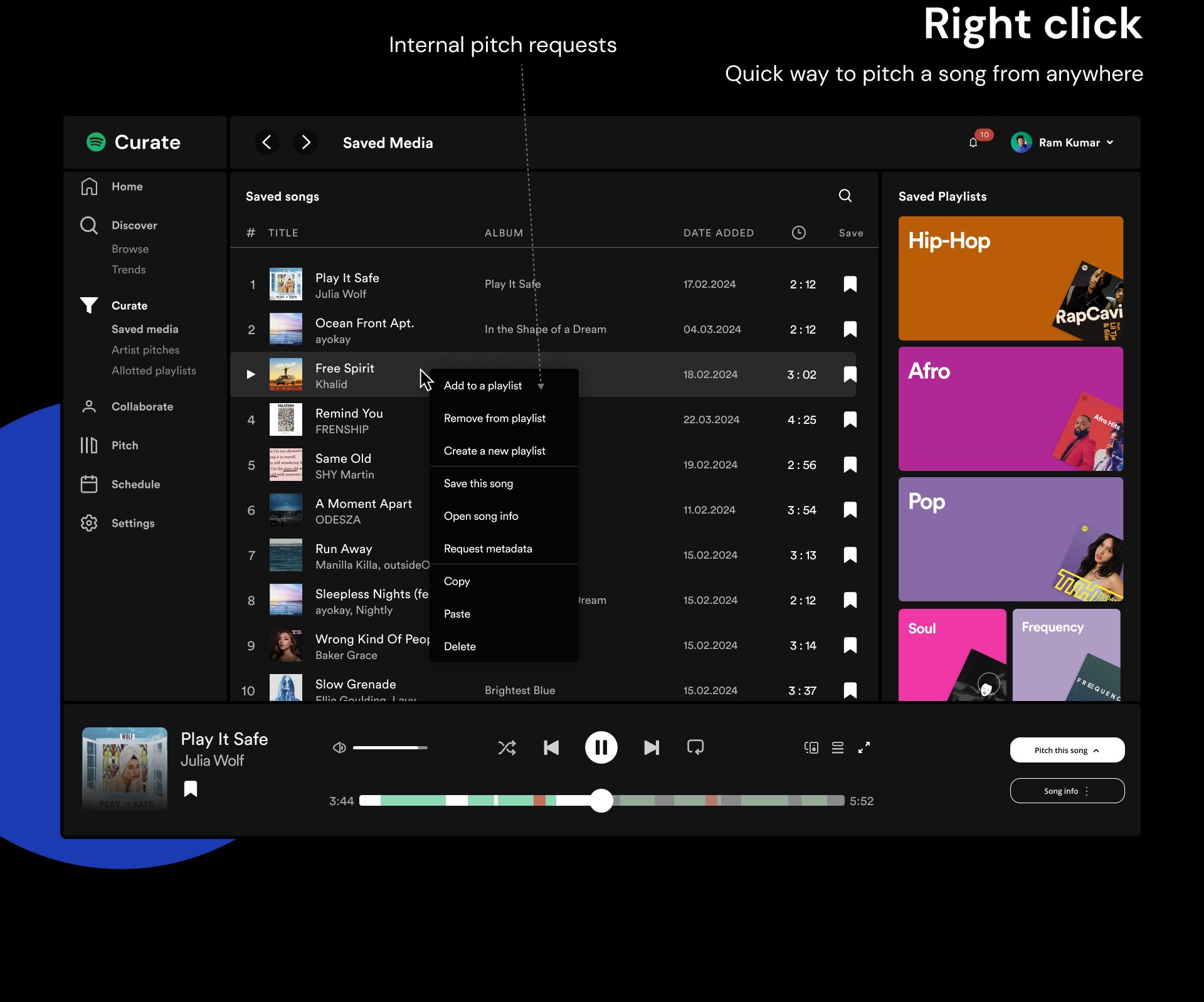The height and width of the screenshot is (1002, 1204).
Task: Expand player to fullscreen view
Action: [864, 747]
